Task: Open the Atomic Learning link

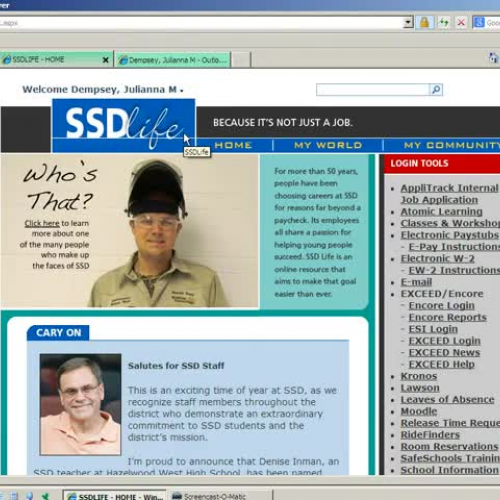Action: (x=441, y=212)
